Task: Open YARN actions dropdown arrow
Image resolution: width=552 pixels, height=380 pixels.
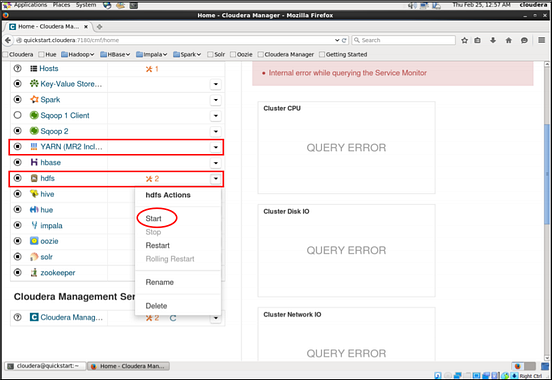Action: pyautogui.click(x=215, y=147)
